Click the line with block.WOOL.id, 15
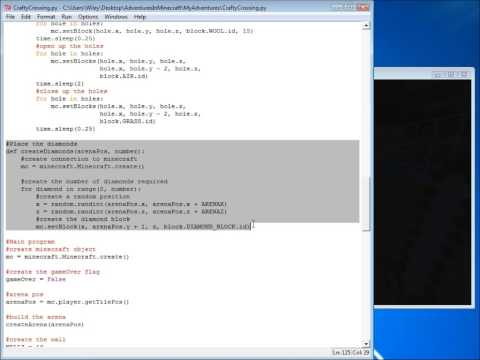This screenshot has width=480, height=360. click(152, 31)
